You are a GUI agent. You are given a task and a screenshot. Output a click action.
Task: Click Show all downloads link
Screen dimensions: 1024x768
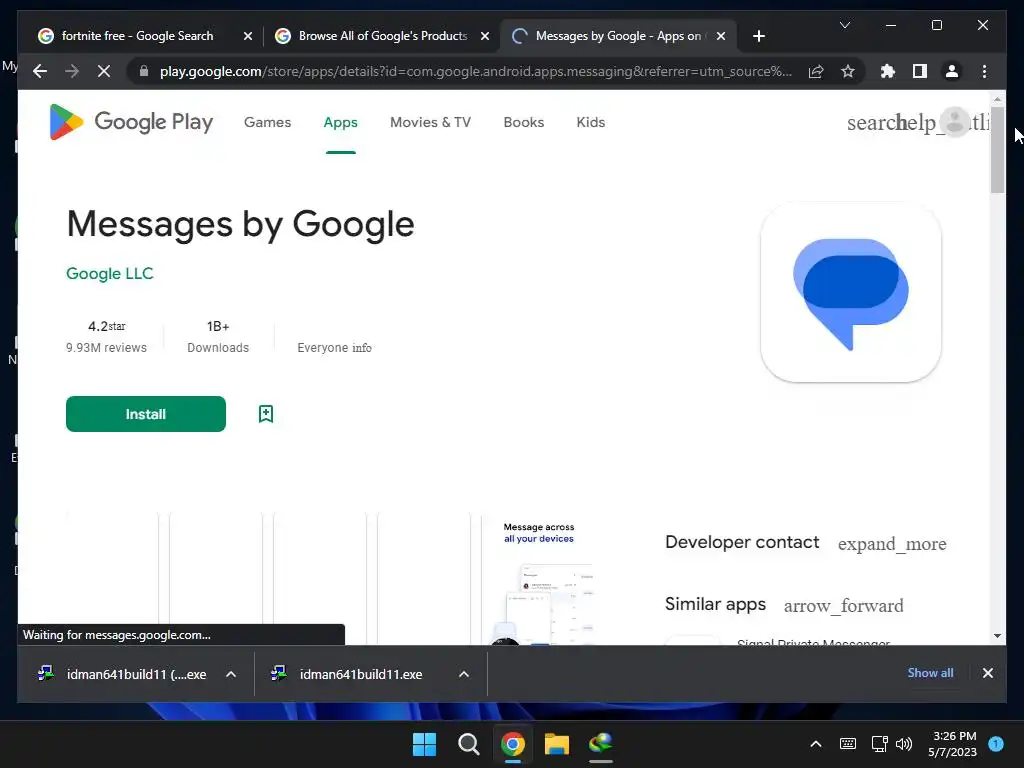tap(931, 673)
